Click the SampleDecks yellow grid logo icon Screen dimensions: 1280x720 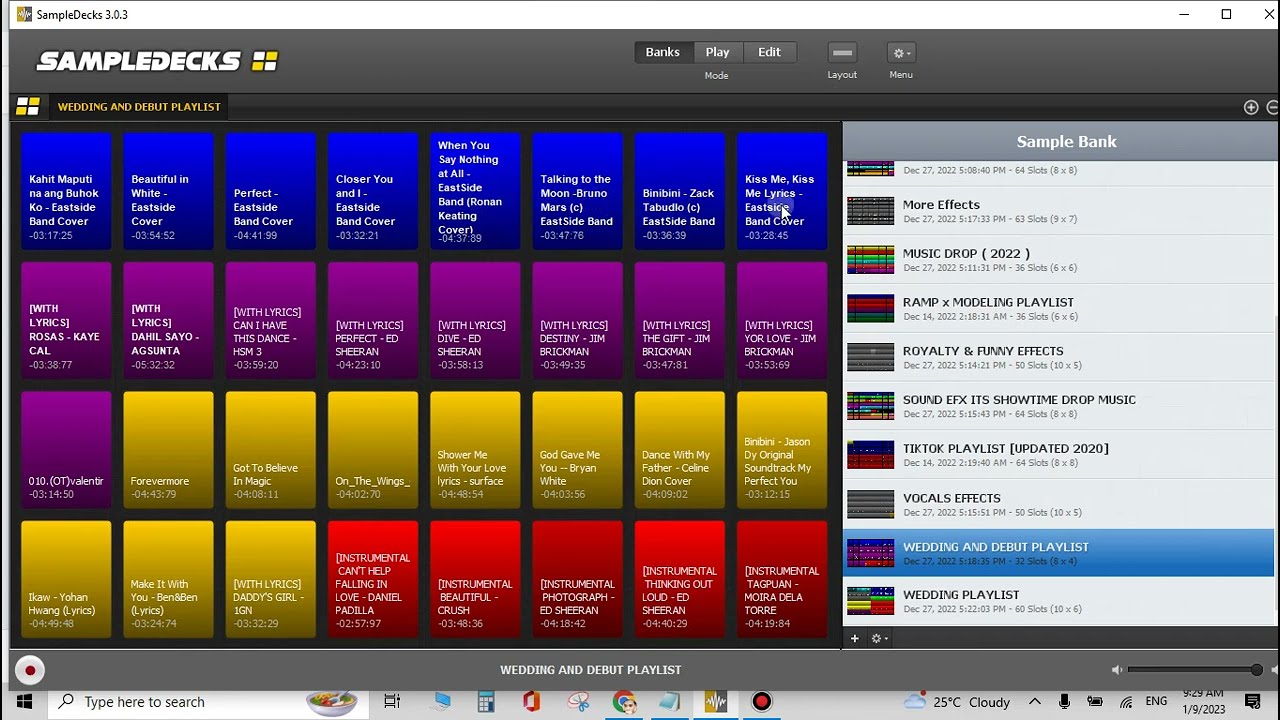[264, 62]
